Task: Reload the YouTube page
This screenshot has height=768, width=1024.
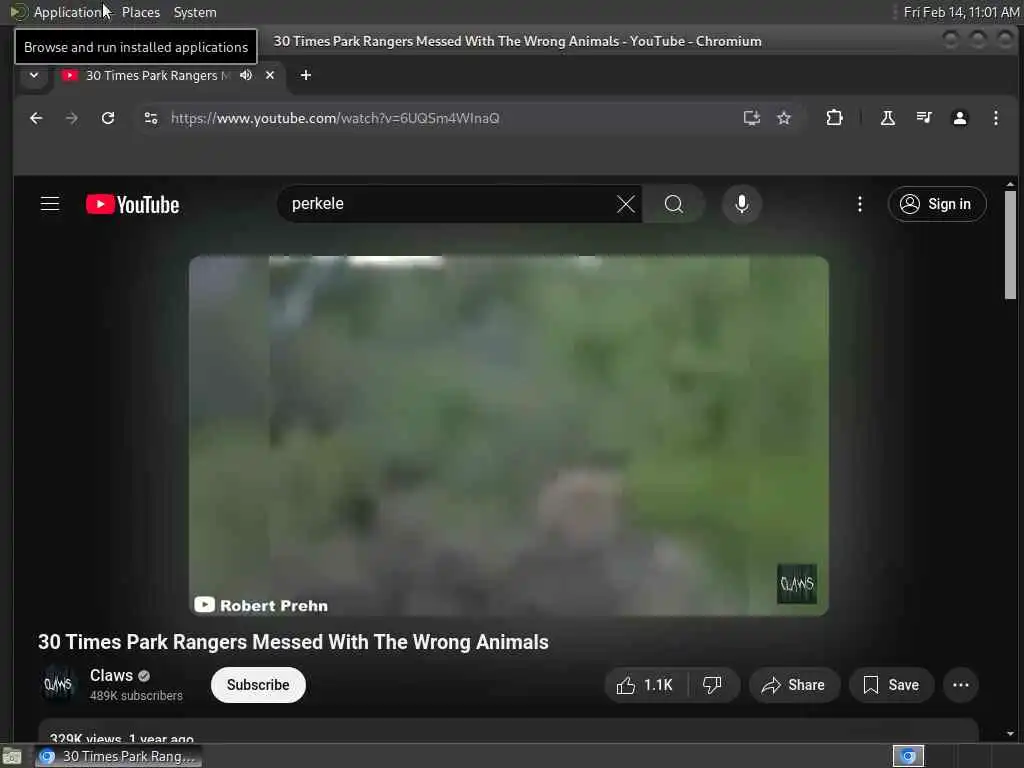Action: click(108, 118)
